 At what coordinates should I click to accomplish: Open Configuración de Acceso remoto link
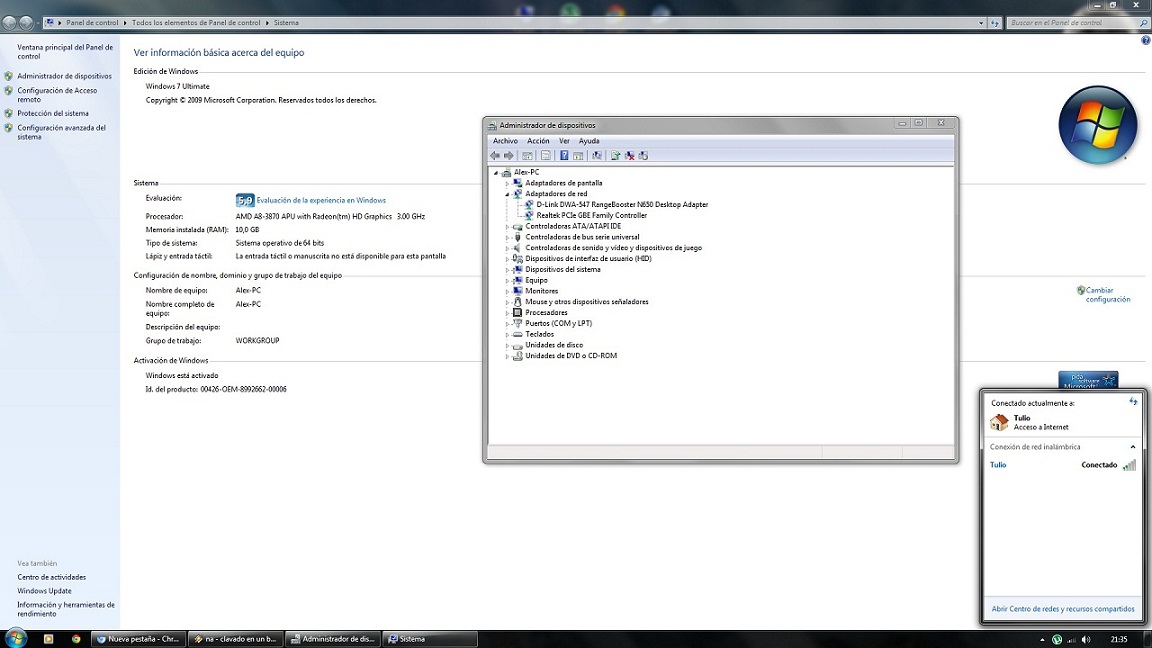[x=57, y=95]
